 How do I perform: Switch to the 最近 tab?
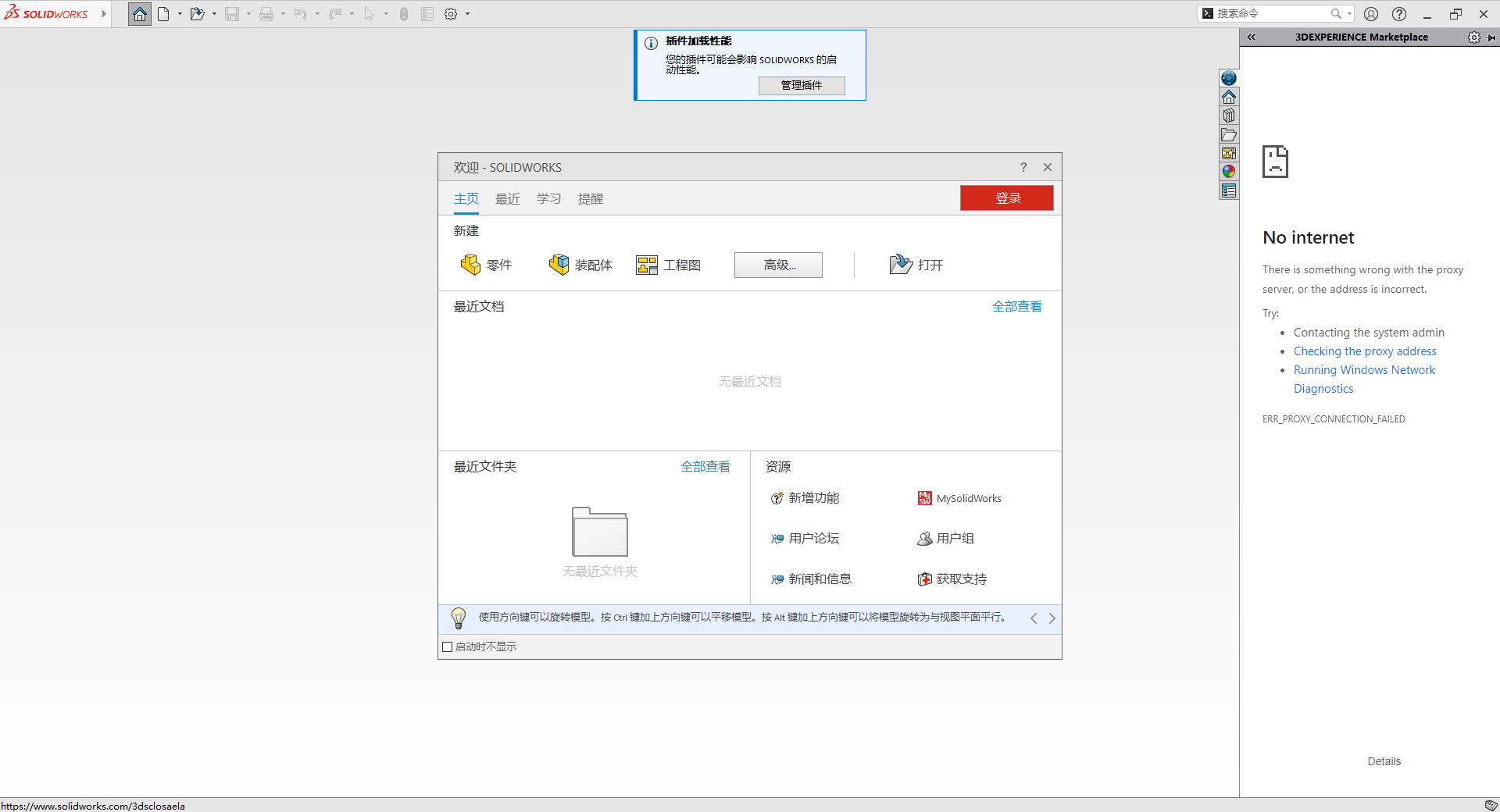(x=507, y=198)
